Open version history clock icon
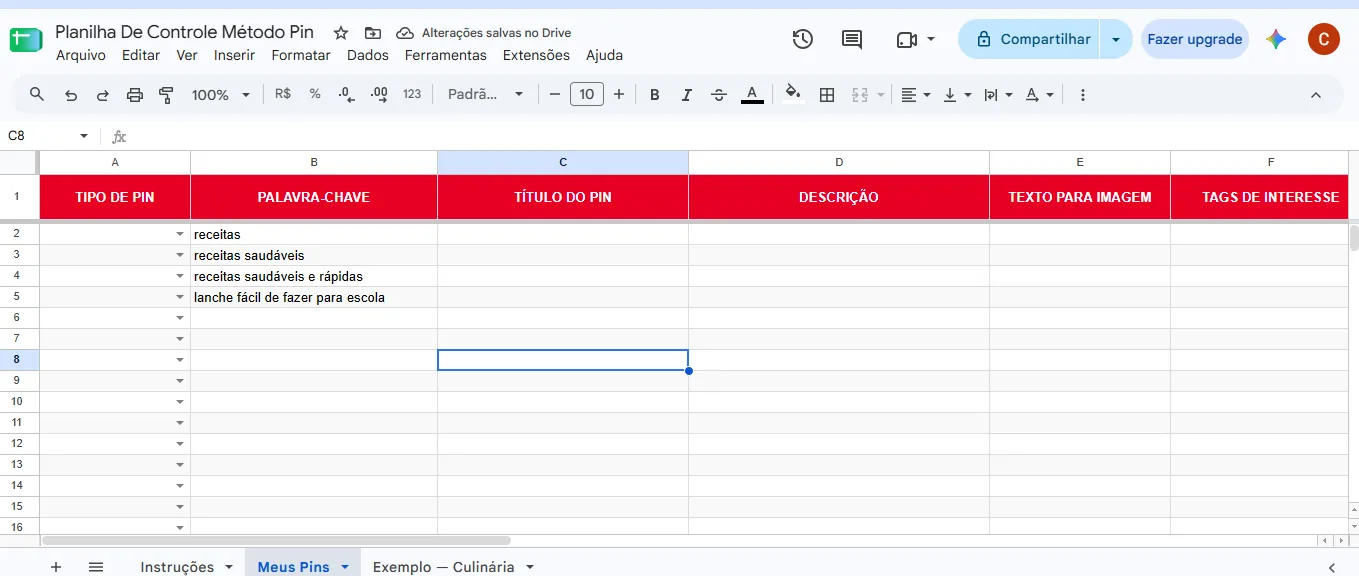 tap(802, 39)
